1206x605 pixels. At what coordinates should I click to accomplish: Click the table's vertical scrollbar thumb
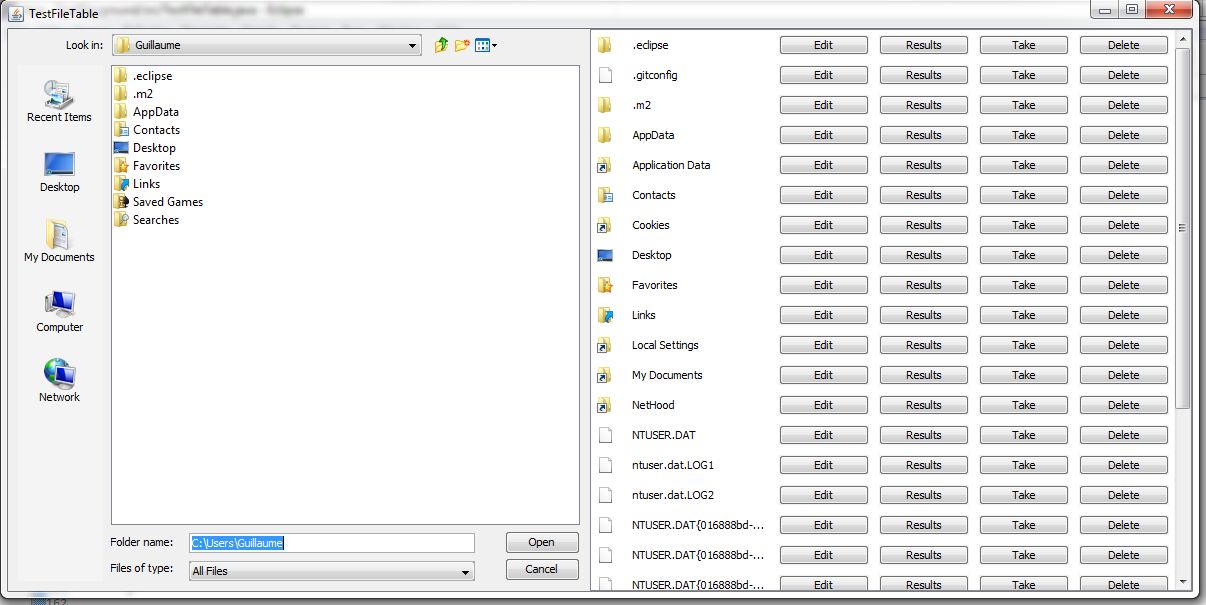tap(1183, 228)
